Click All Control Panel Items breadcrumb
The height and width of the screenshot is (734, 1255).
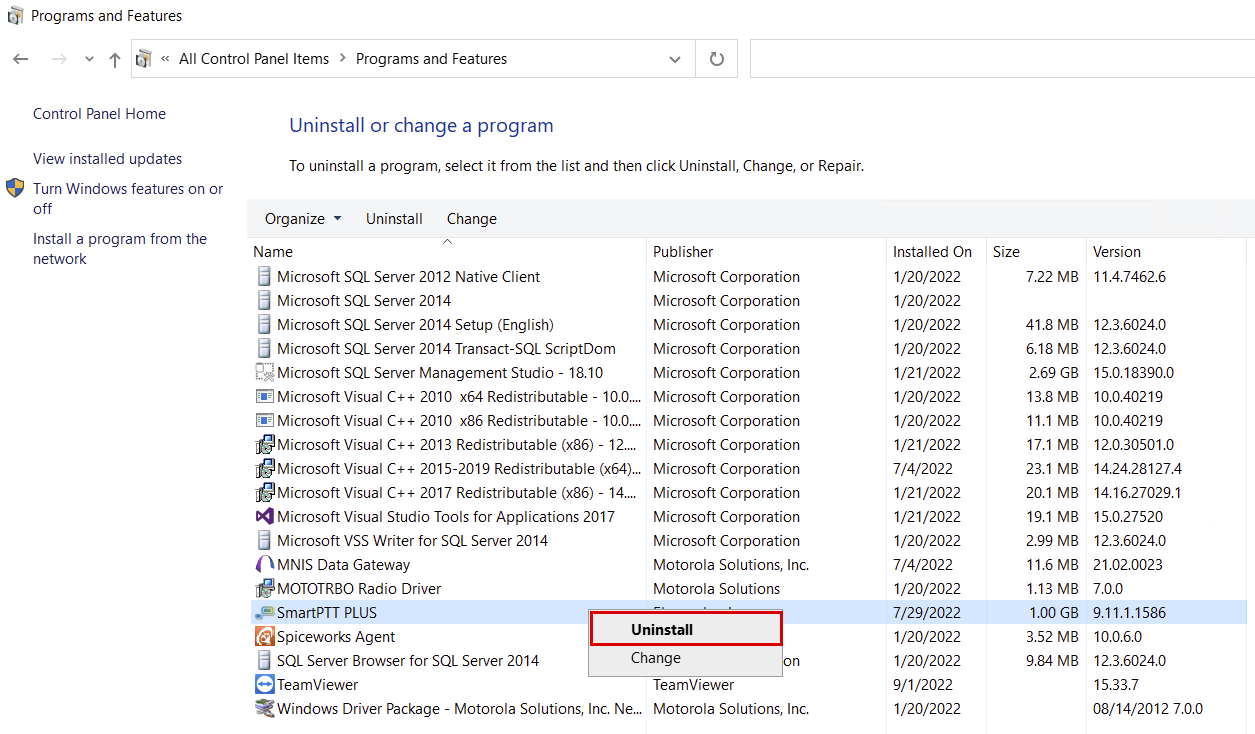[x=254, y=59]
